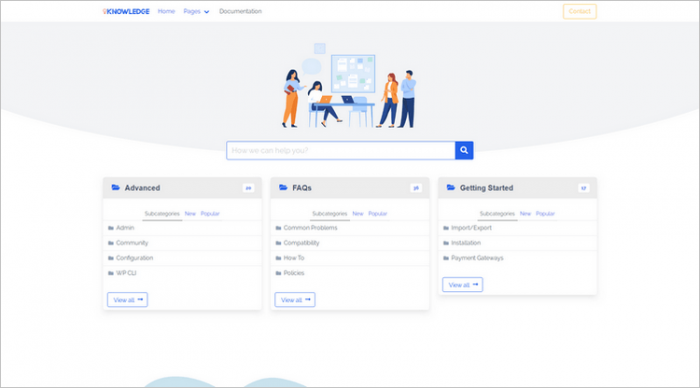The image size is (700, 388).
Task: Open the team illustration image
Action: (350, 85)
